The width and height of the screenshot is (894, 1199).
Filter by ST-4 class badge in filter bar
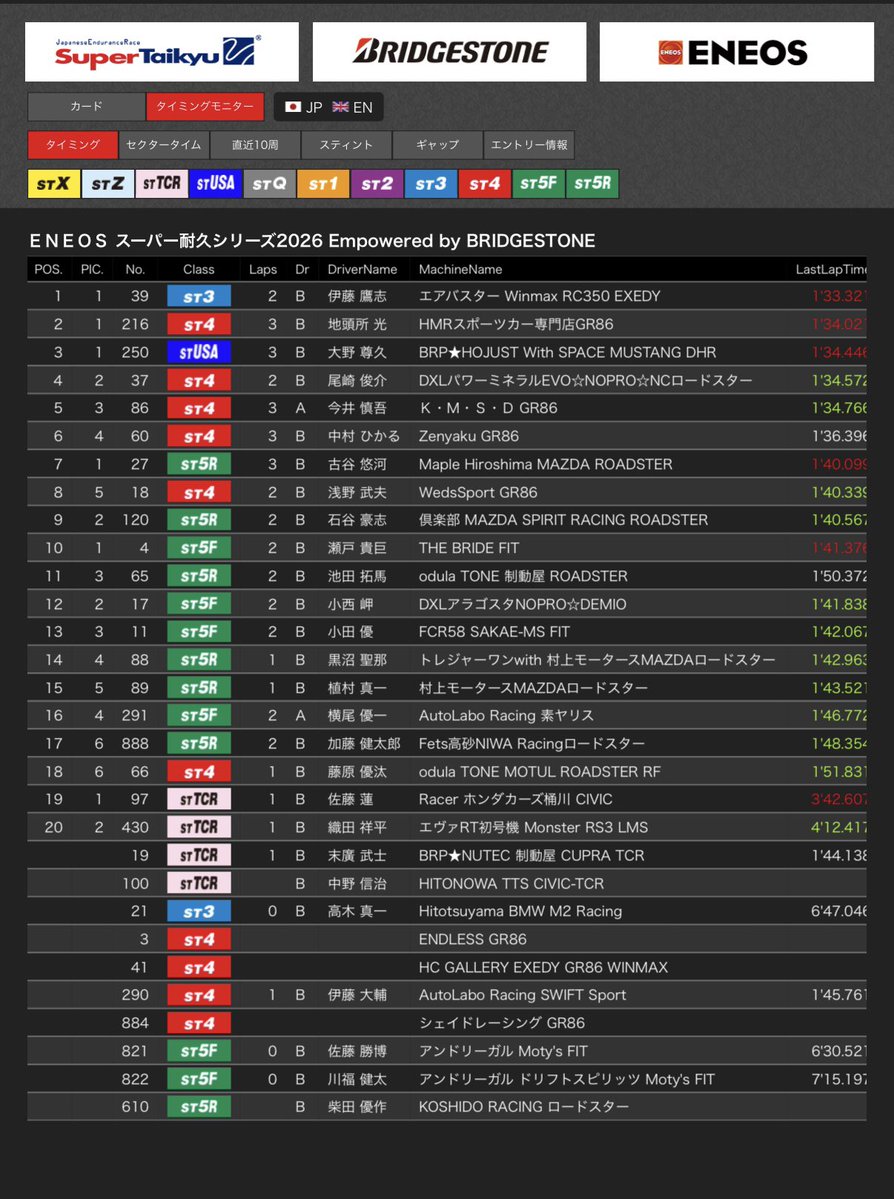[485, 184]
